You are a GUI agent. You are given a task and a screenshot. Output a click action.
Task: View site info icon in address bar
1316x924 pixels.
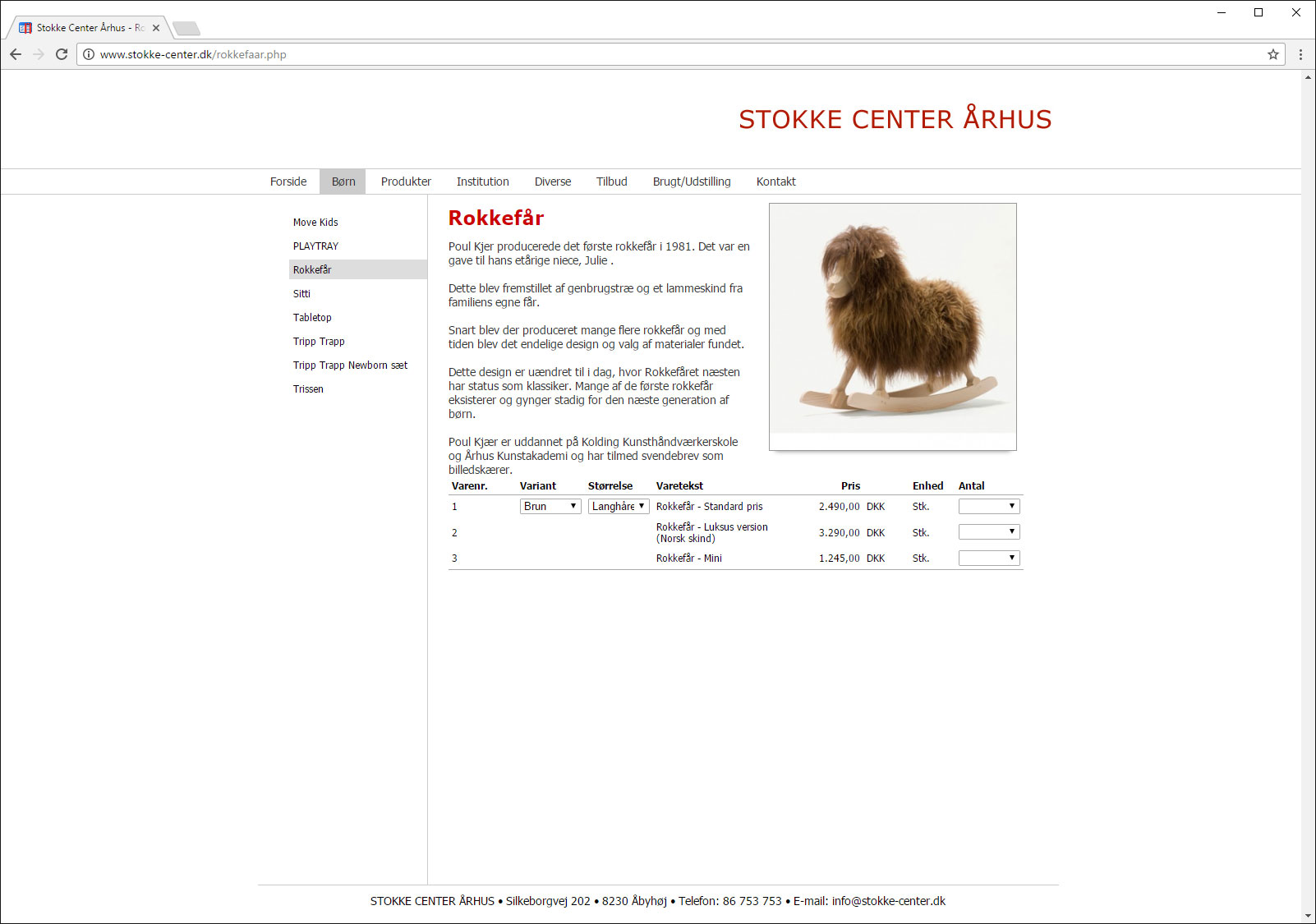tap(89, 54)
